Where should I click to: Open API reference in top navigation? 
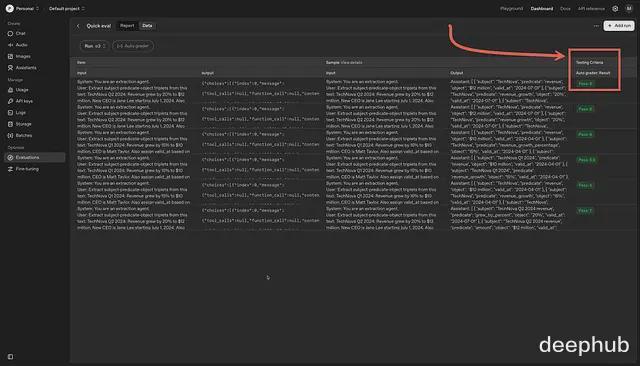591,9
